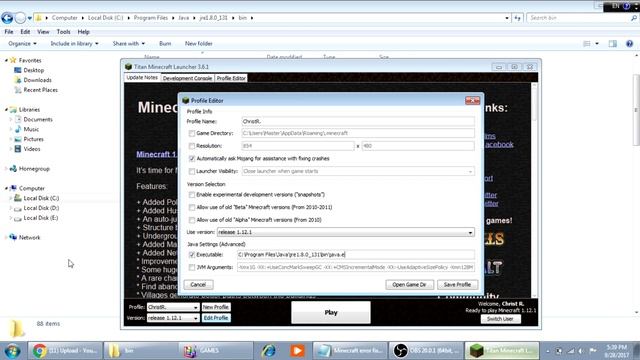Open the Network icon in the sidebar
Screen dimensions: 640x360
pyautogui.click(x=13, y=237)
